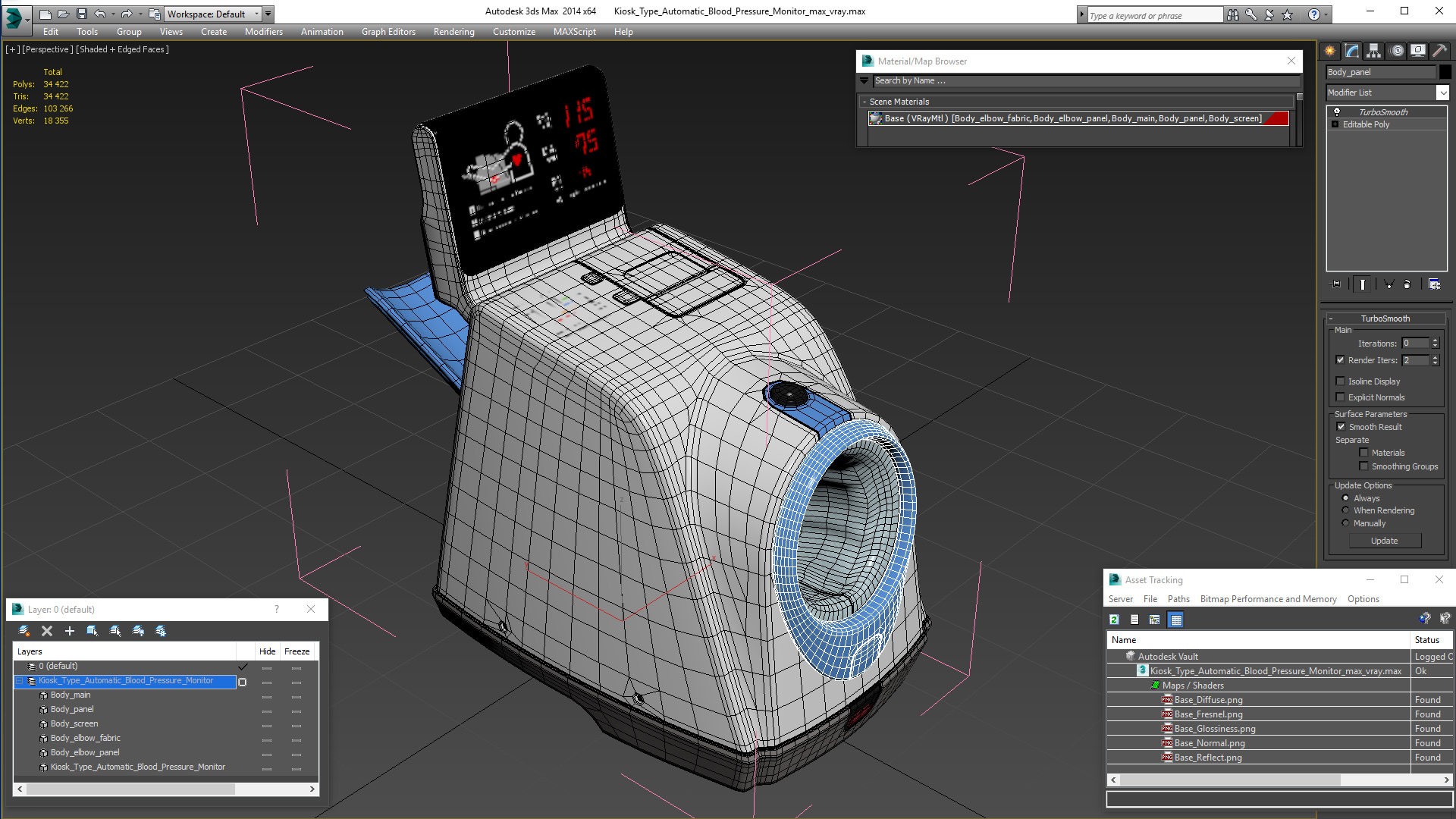
Task: Hide/unhide all layers icon
Action: [x=138, y=631]
